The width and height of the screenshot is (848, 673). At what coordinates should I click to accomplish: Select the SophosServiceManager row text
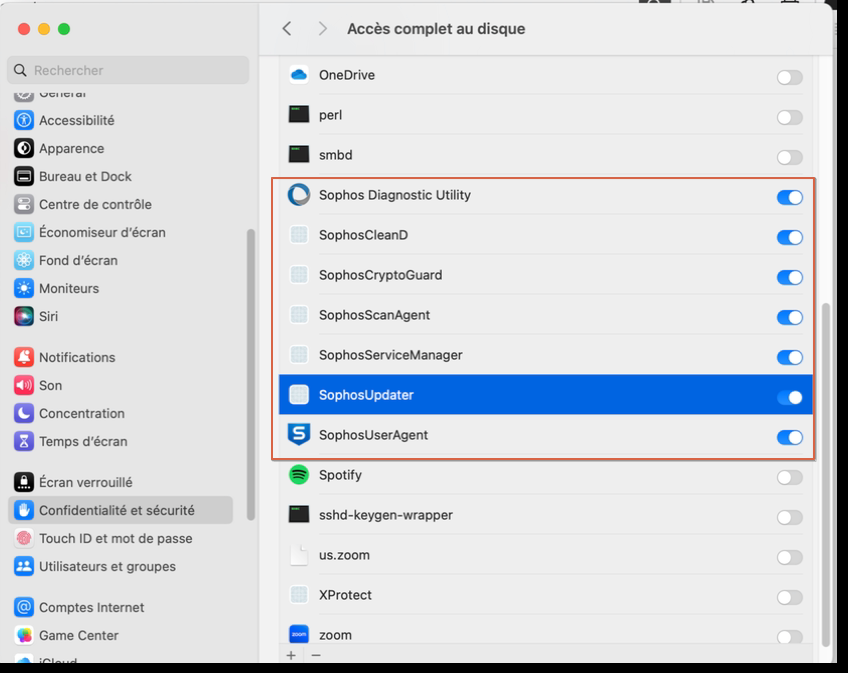(x=390, y=355)
